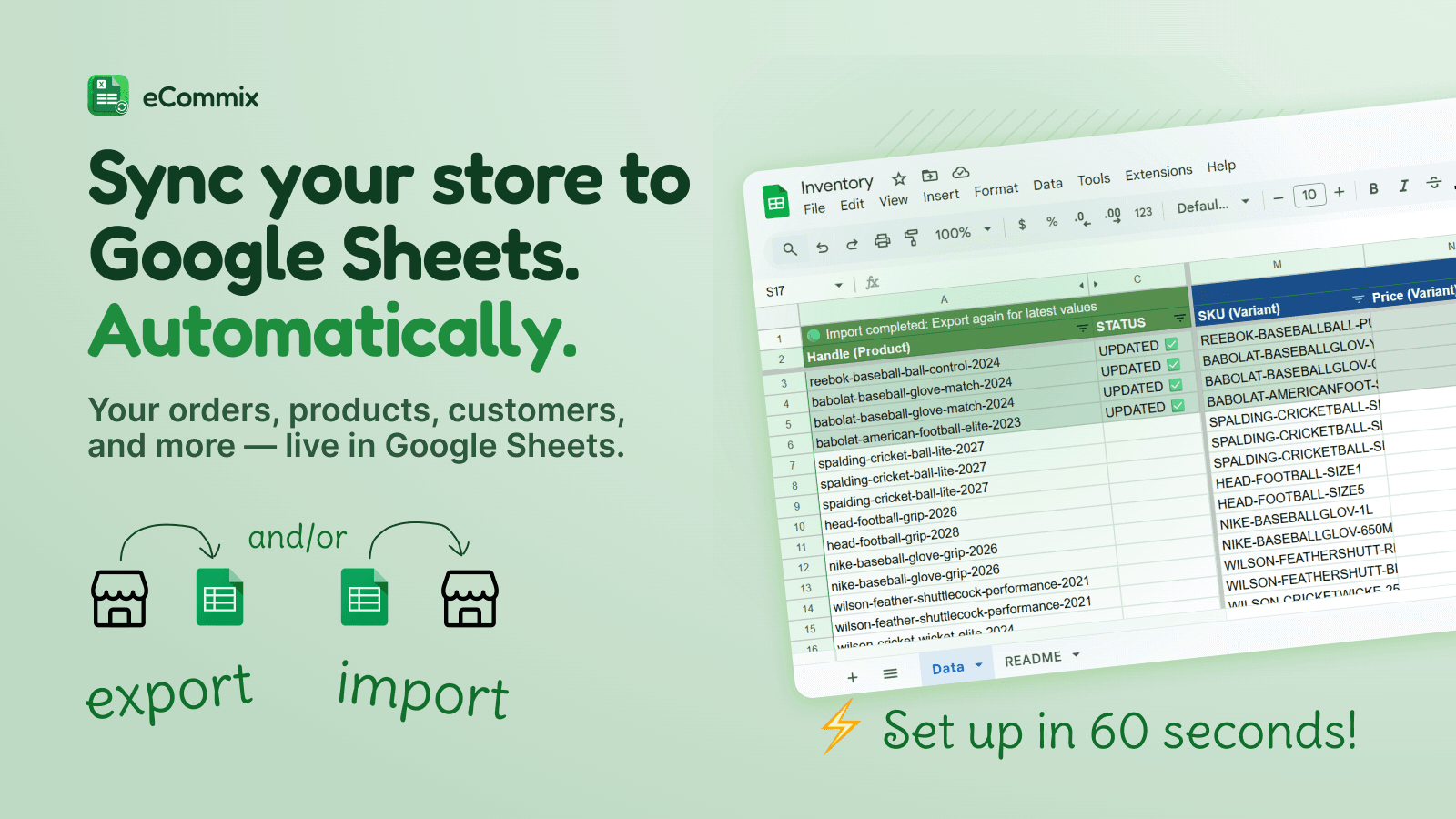Check the cloud save status icon
This screenshot has height=819, width=1456.
click(x=960, y=172)
